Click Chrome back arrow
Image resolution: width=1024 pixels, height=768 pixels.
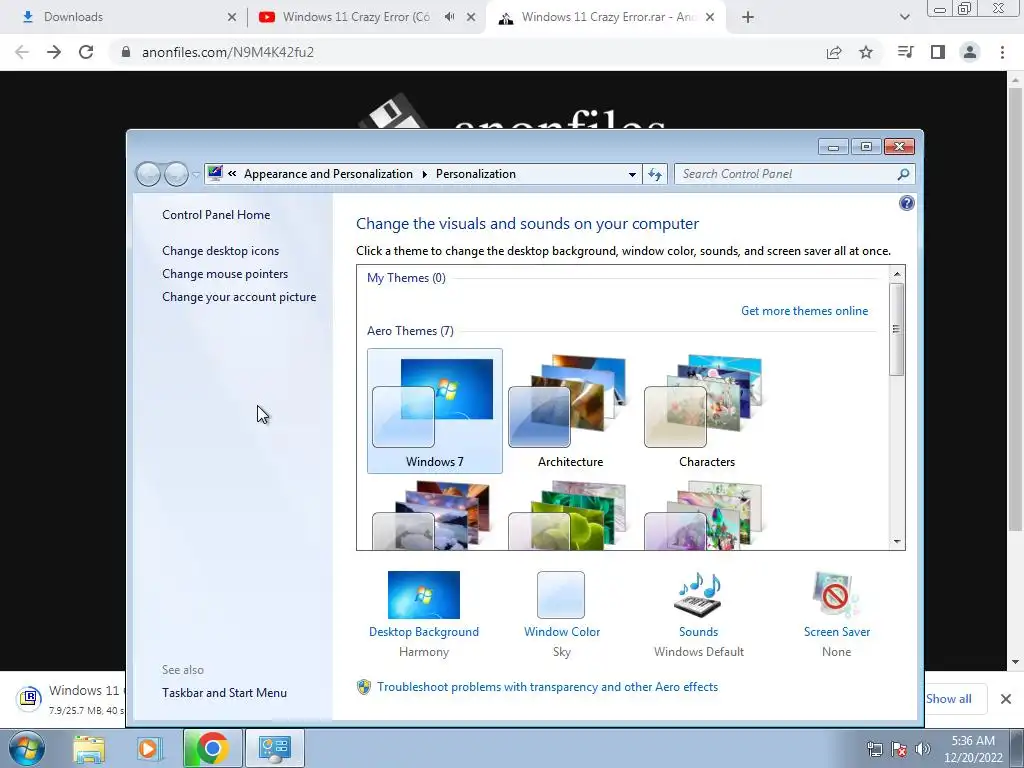click(x=22, y=52)
